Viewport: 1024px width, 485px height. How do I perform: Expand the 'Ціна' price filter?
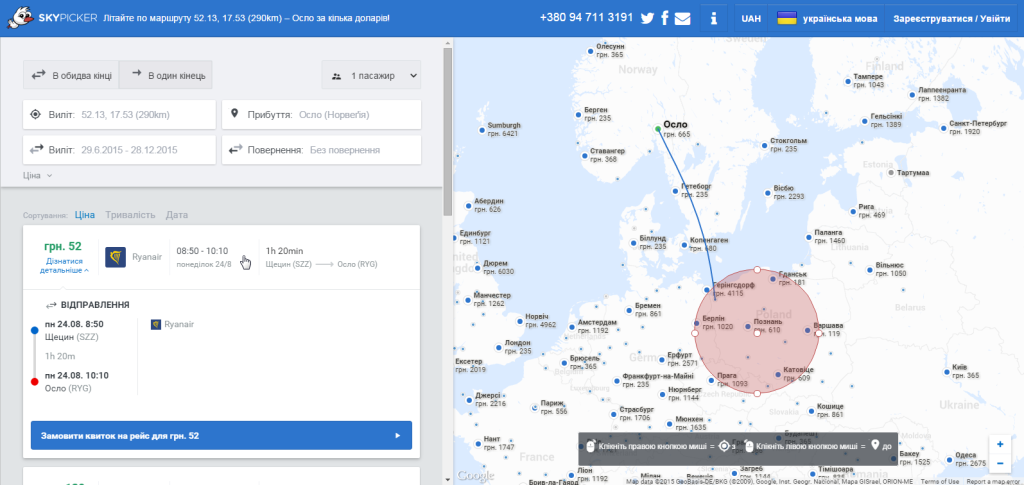[x=37, y=176]
